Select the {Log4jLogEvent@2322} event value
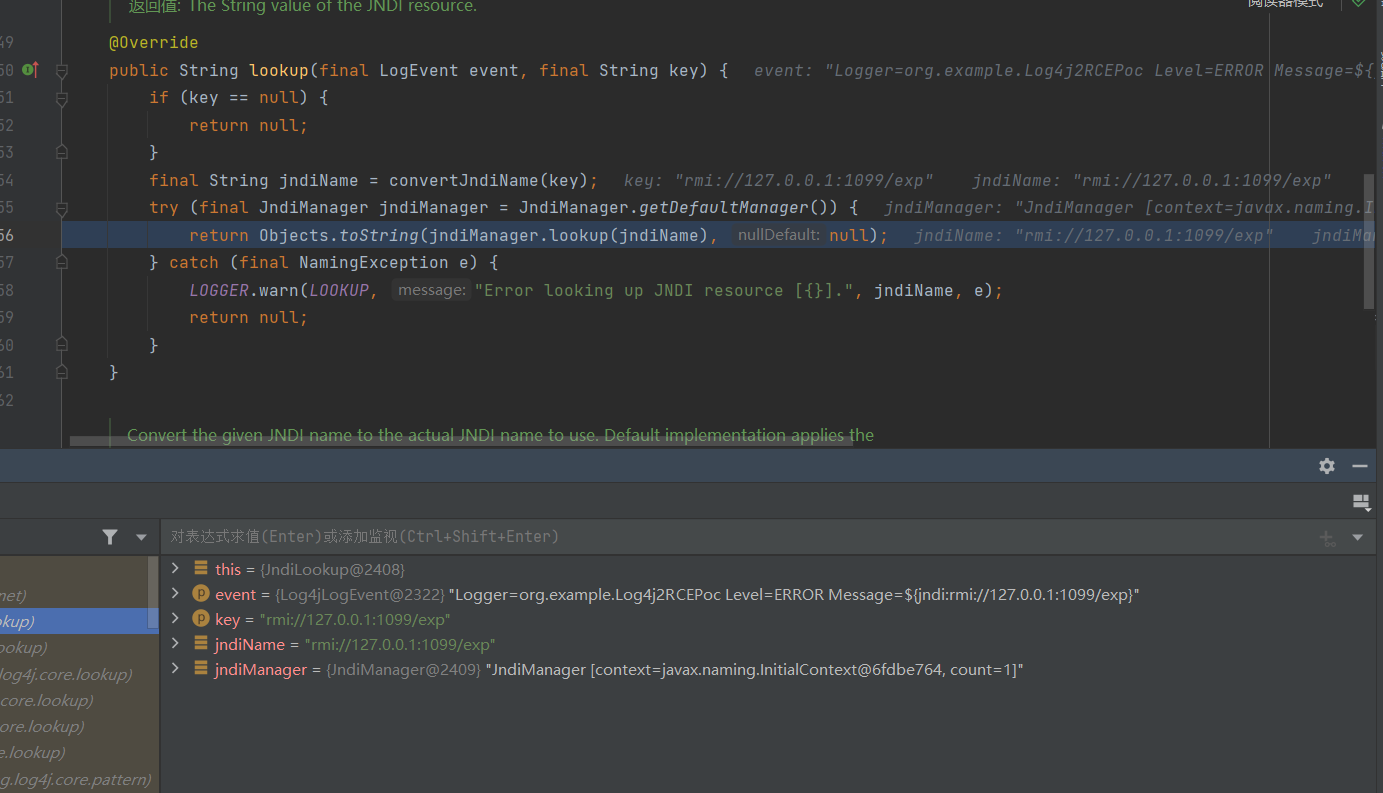This screenshot has height=793, width=1383. [360, 594]
